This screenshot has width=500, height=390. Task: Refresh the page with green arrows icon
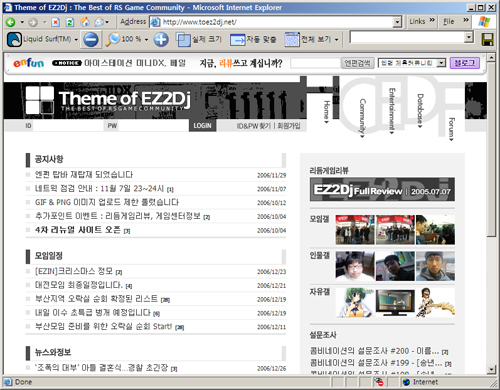pyautogui.click(x=70, y=22)
